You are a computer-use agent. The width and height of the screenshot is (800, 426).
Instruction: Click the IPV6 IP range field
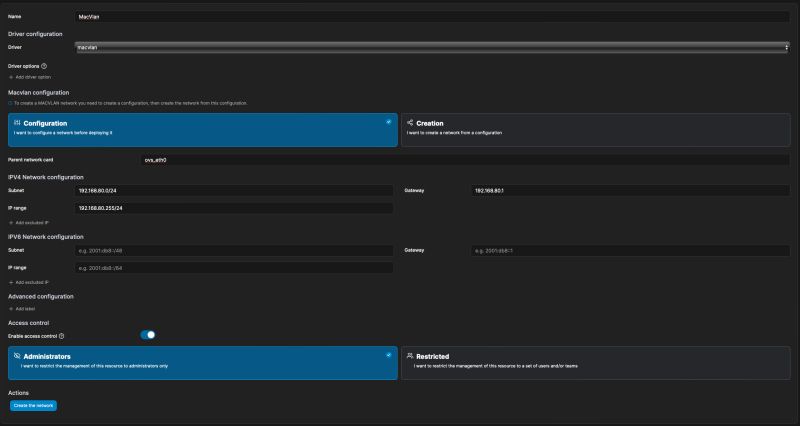234,268
